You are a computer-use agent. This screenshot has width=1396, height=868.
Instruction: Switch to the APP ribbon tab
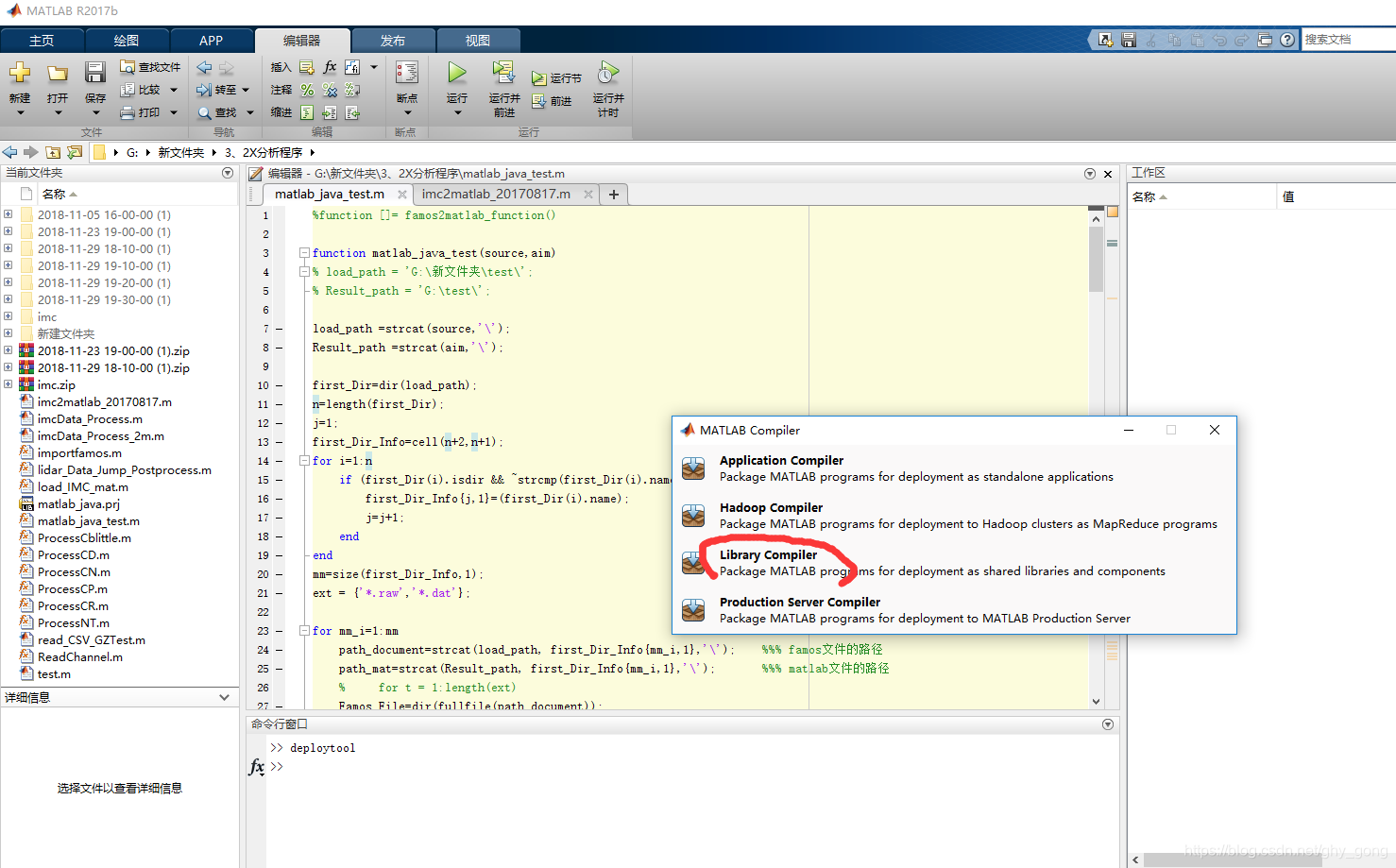pos(212,41)
